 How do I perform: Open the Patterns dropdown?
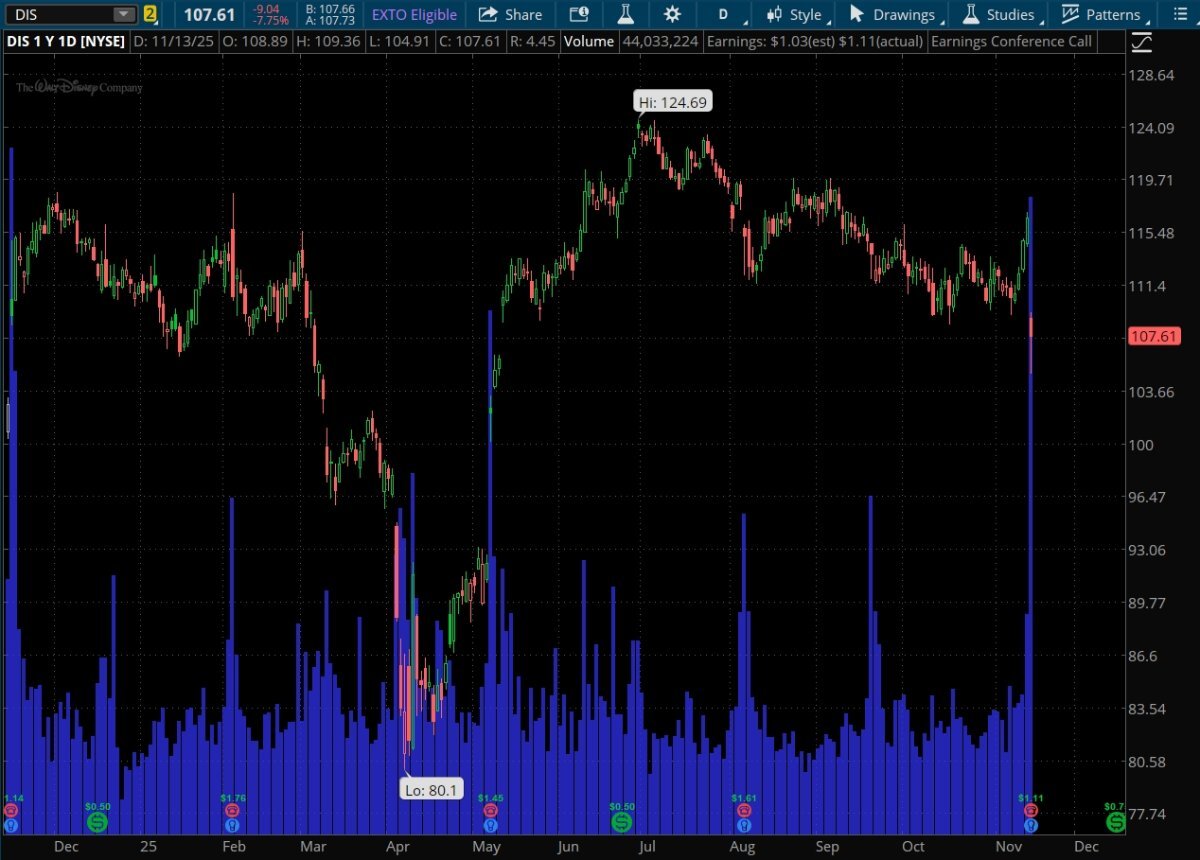(x=1101, y=15)
